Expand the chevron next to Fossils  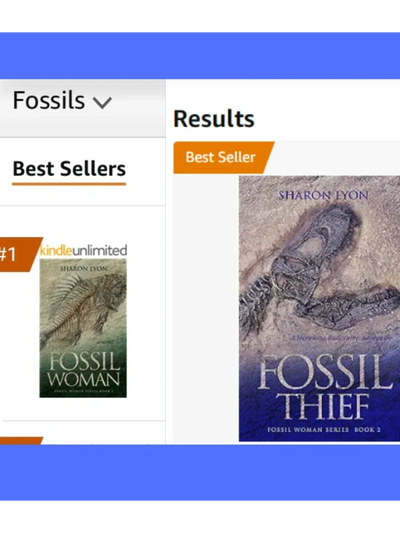coord(102,102)
